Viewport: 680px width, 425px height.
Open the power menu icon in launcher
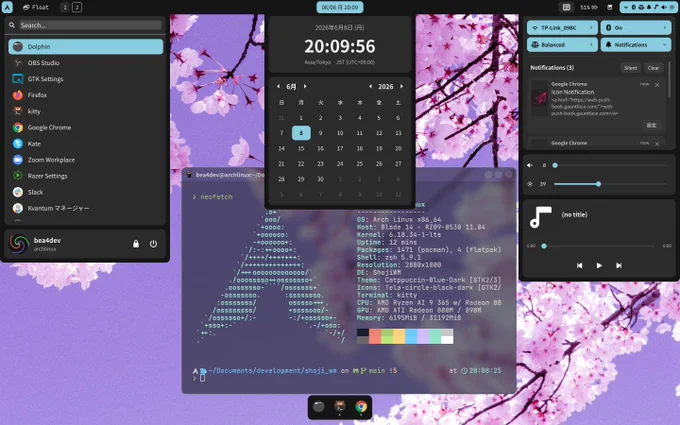154,244
